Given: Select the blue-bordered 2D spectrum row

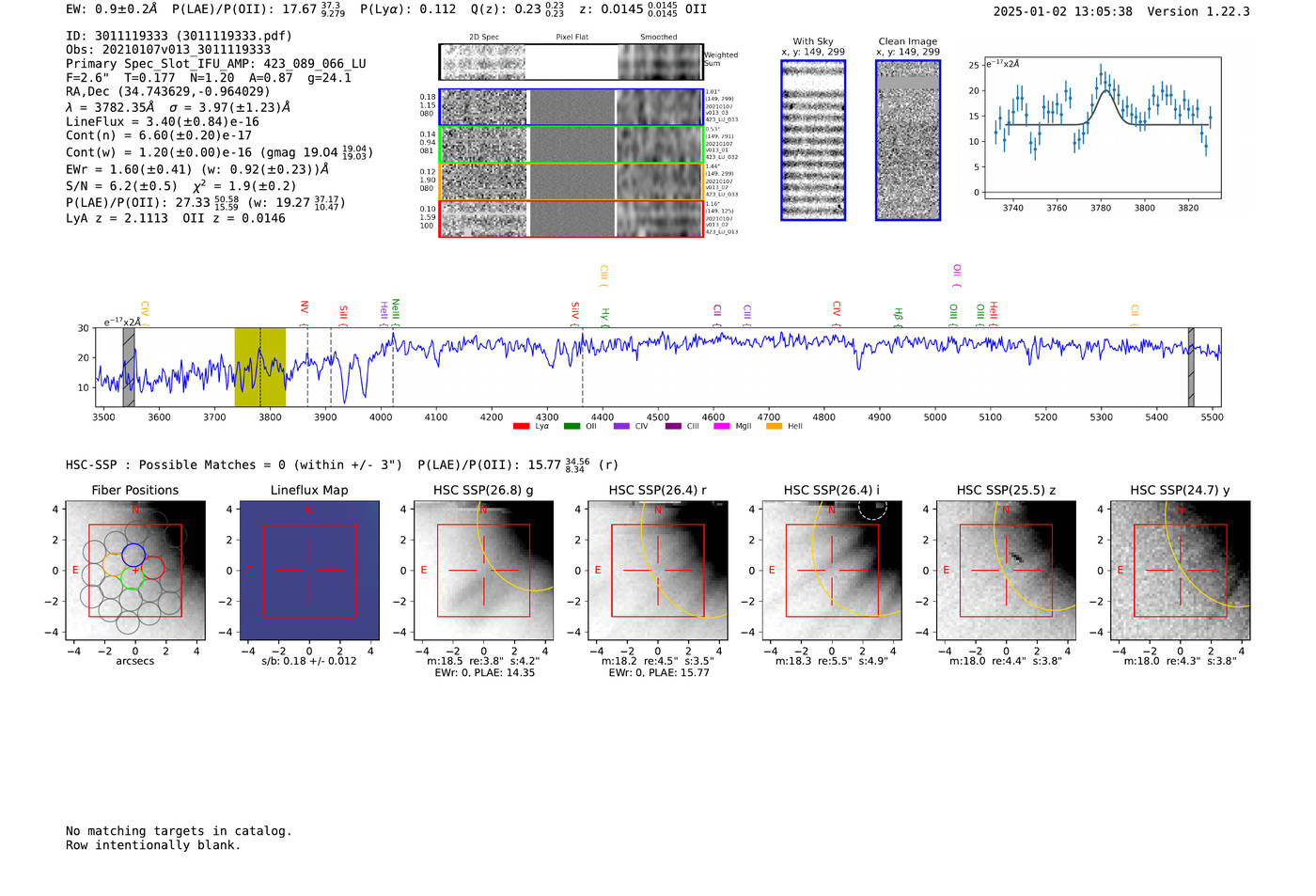Looking at the screenshot, I should coord(572,107).
